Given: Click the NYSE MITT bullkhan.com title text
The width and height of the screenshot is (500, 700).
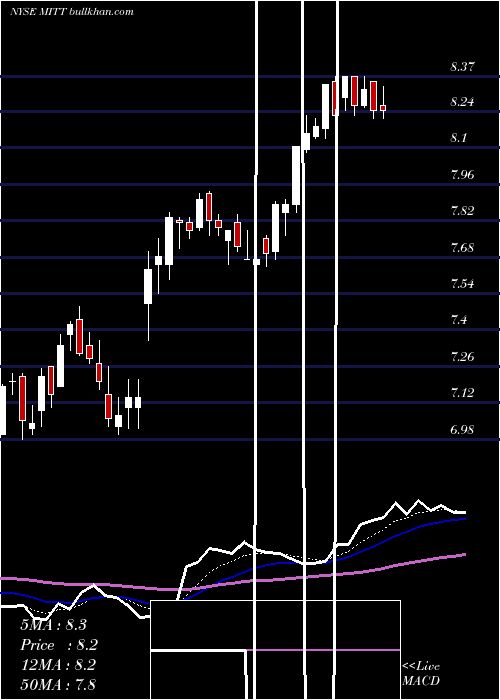Looking at the screenshot, I should [72, 12].
